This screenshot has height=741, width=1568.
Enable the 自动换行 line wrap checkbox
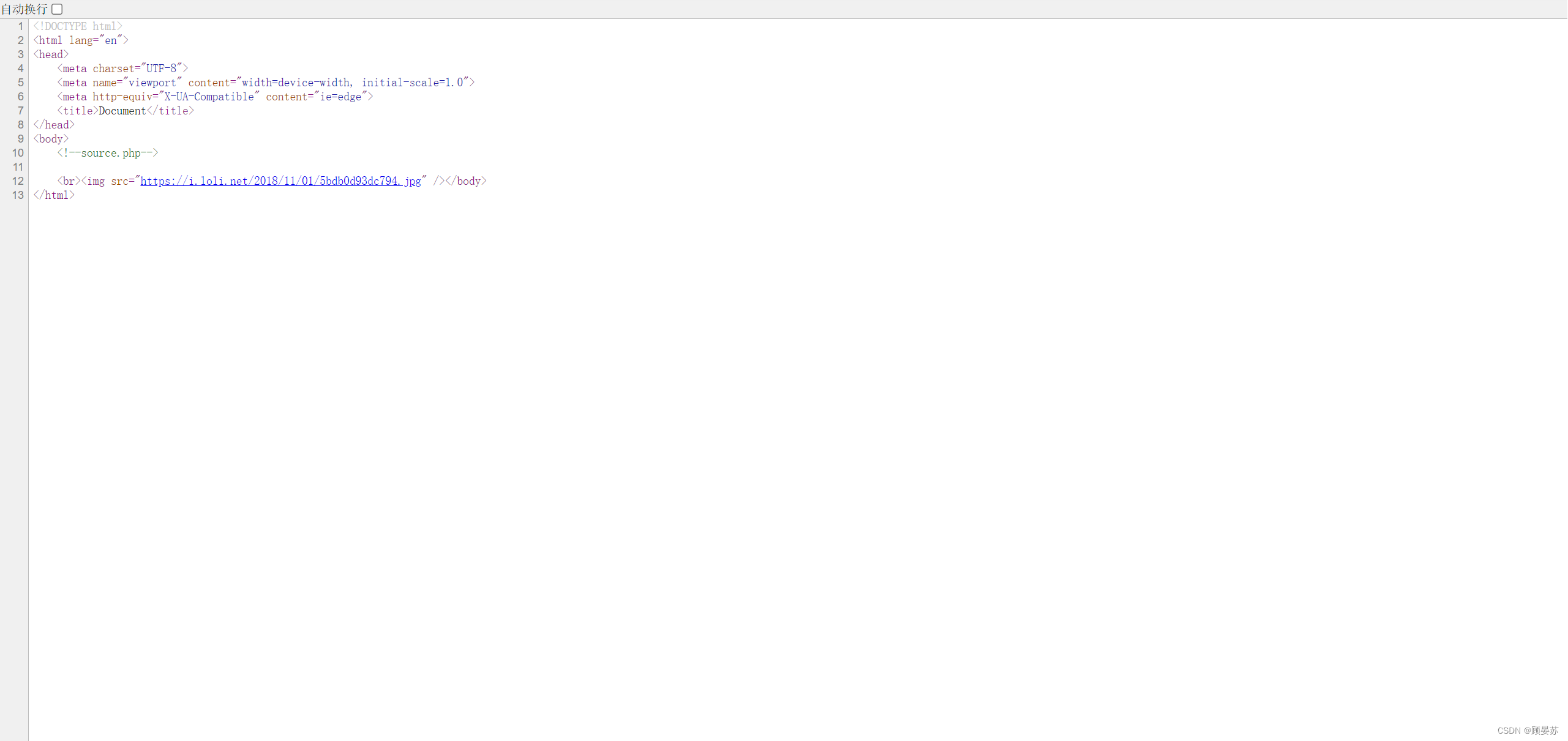click(57, 9)
